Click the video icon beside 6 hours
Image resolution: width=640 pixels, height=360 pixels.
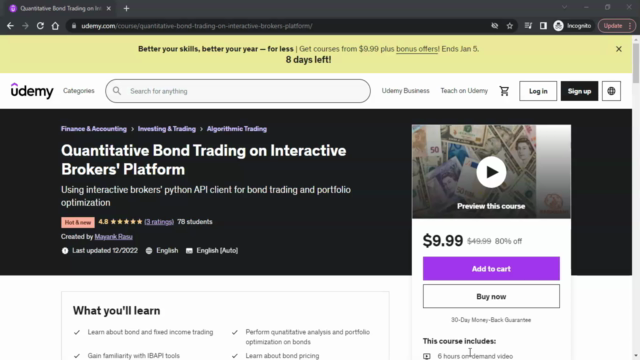[x=427, y=356]
